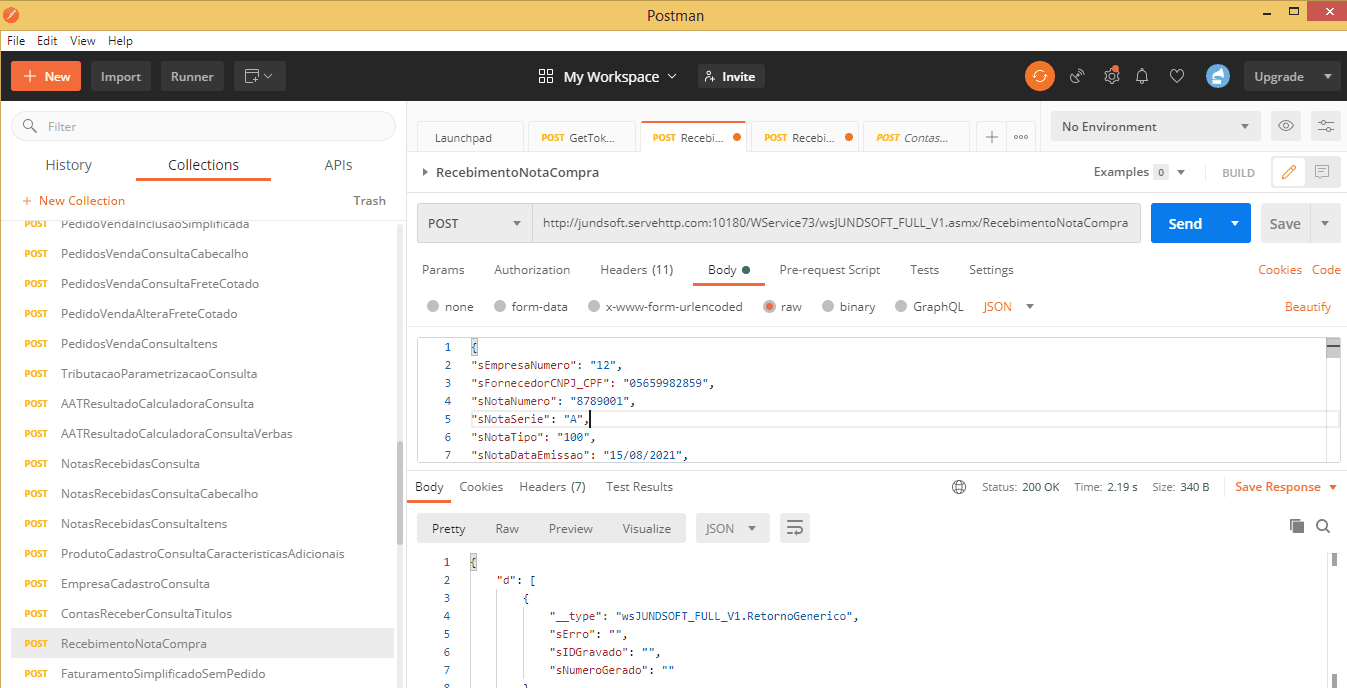Toggle the wrap lines icon in response
1347x688 pixels.
point(795,528)
